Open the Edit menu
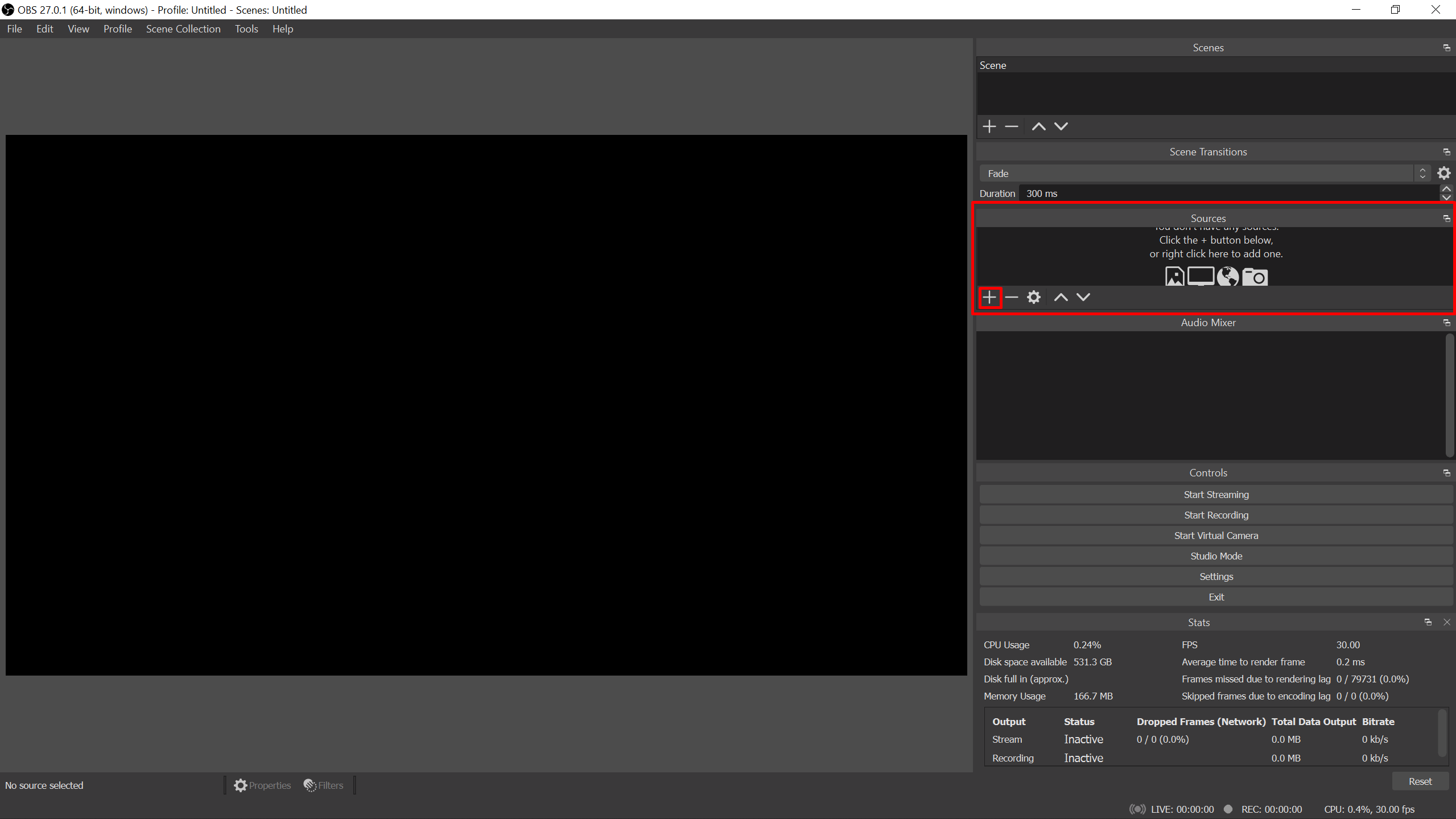Viewport: 1456px width, 819px height. pos(44,29)
